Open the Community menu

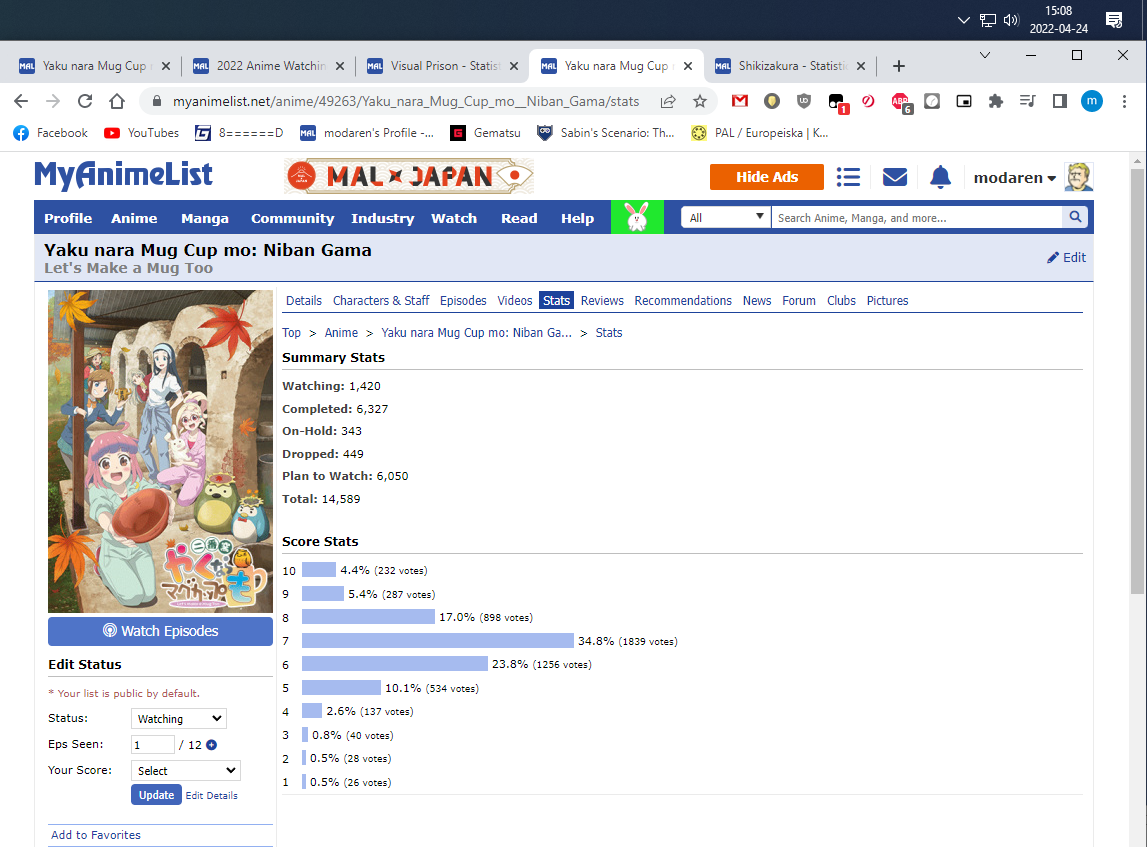click(x=293, y=218)
